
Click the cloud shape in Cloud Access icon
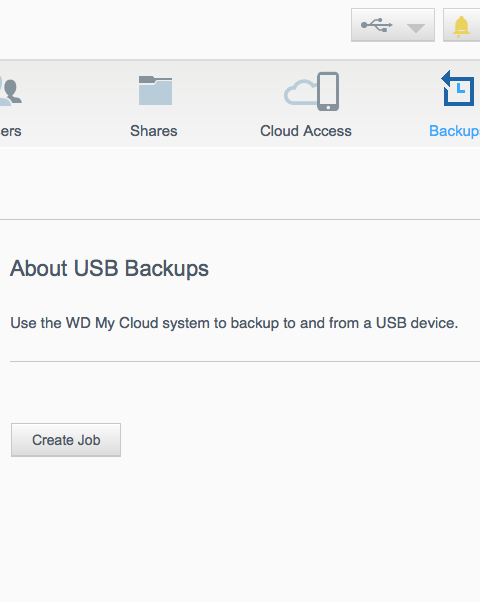[301, 93]
